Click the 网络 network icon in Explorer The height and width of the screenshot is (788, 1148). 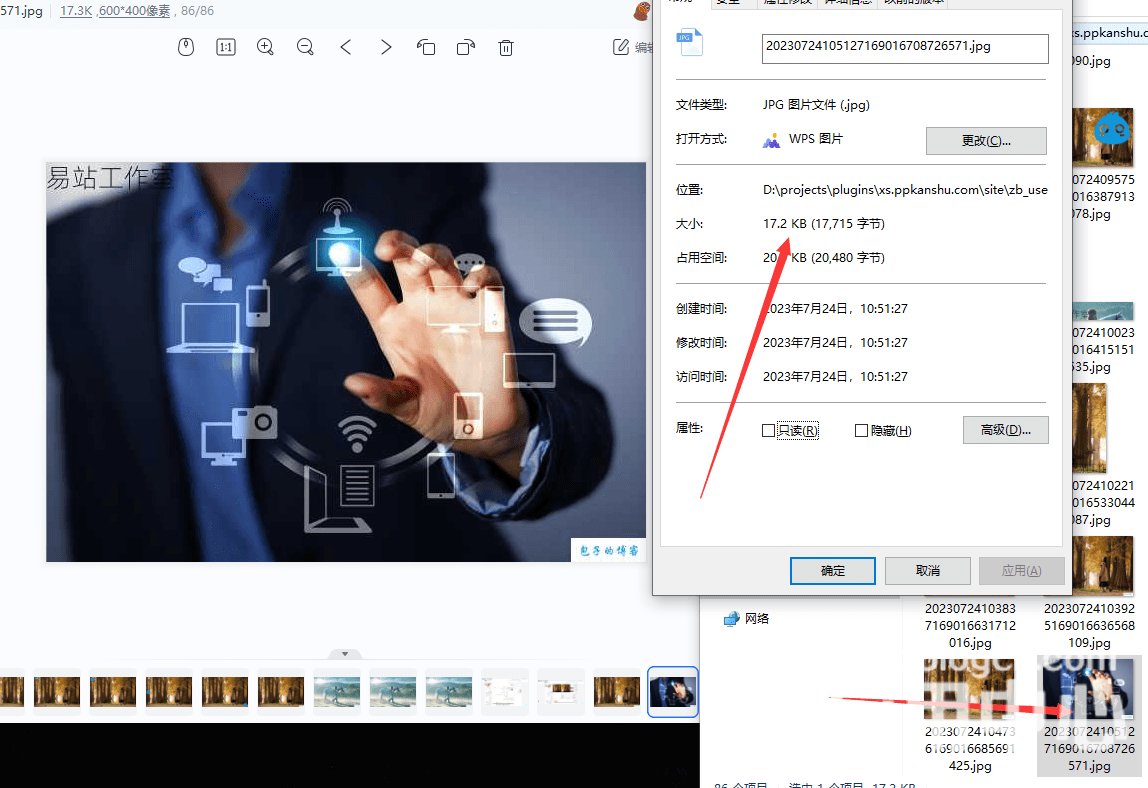tap(731, 619)
